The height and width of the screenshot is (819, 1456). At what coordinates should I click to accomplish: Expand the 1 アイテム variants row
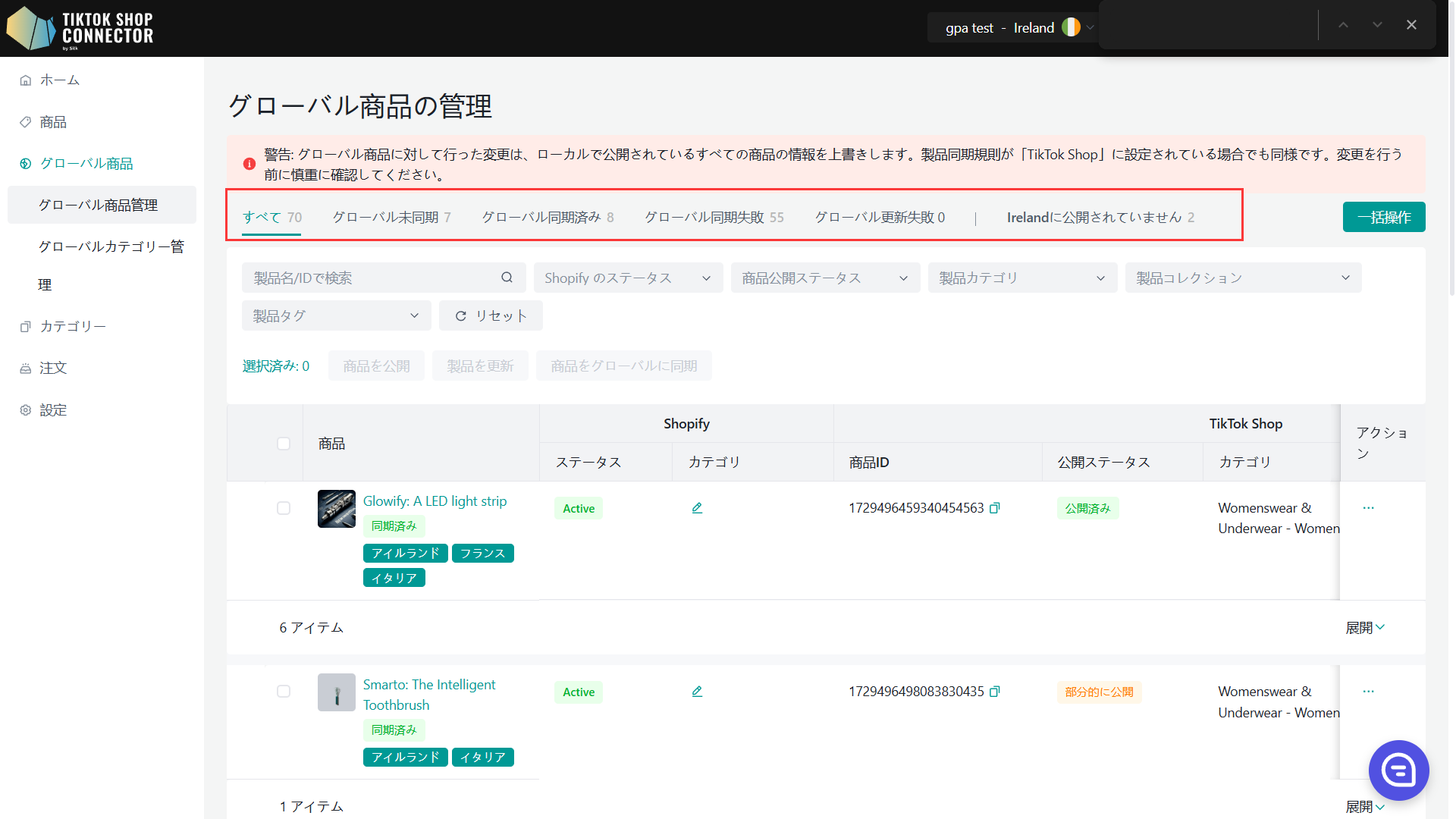coord(1365,806)
